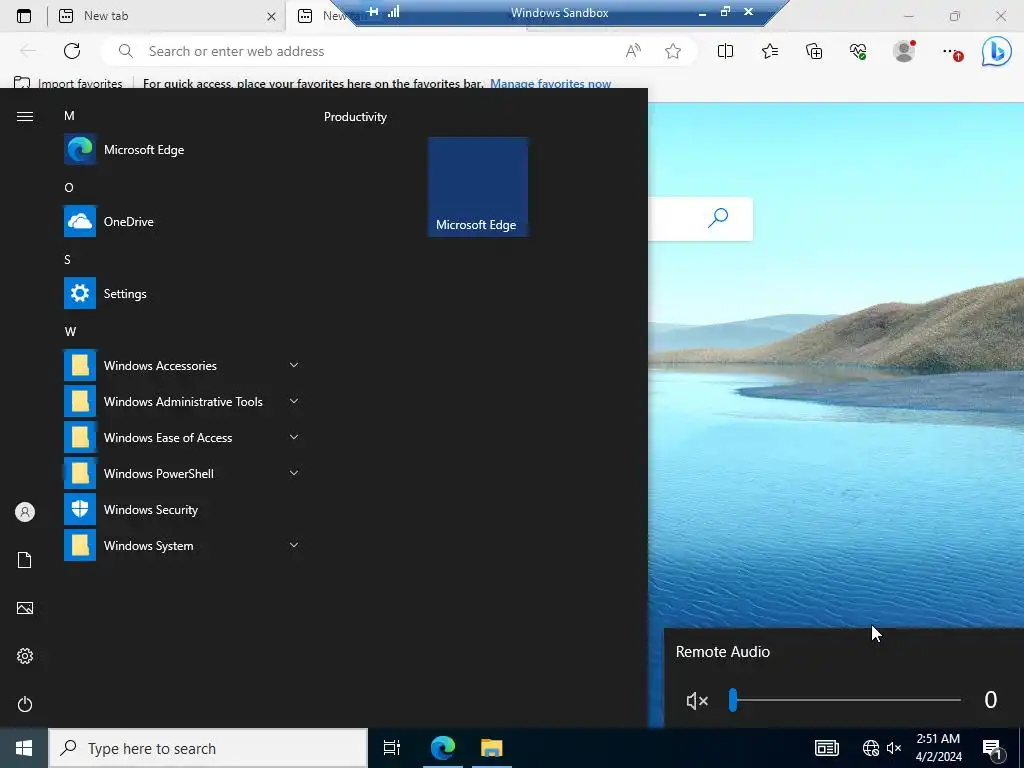1024x768 pixels.
Task: Open Browser essentials heart icon
Action: pyautogui.click(x=858, y=51)
